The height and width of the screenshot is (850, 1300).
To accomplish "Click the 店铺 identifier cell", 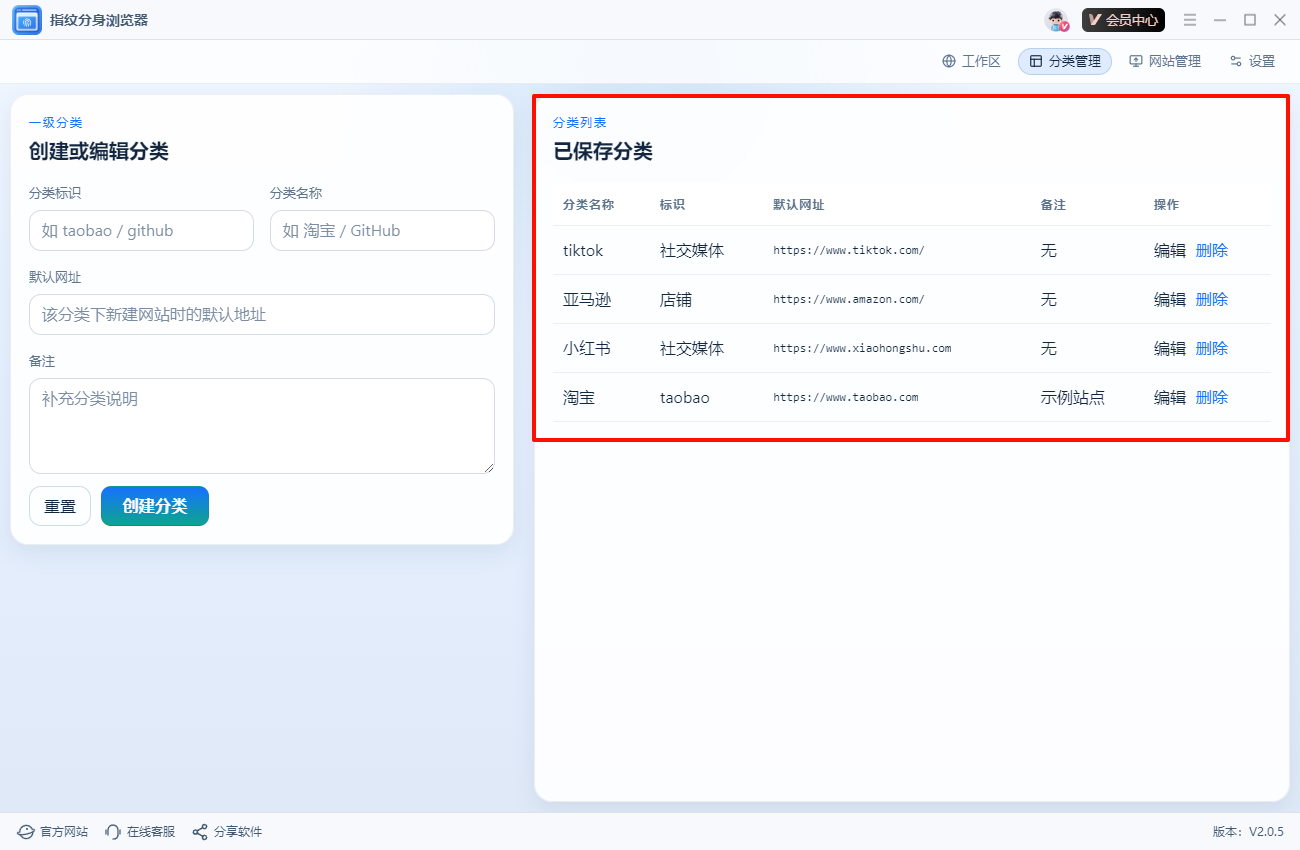I will [676, 299].
